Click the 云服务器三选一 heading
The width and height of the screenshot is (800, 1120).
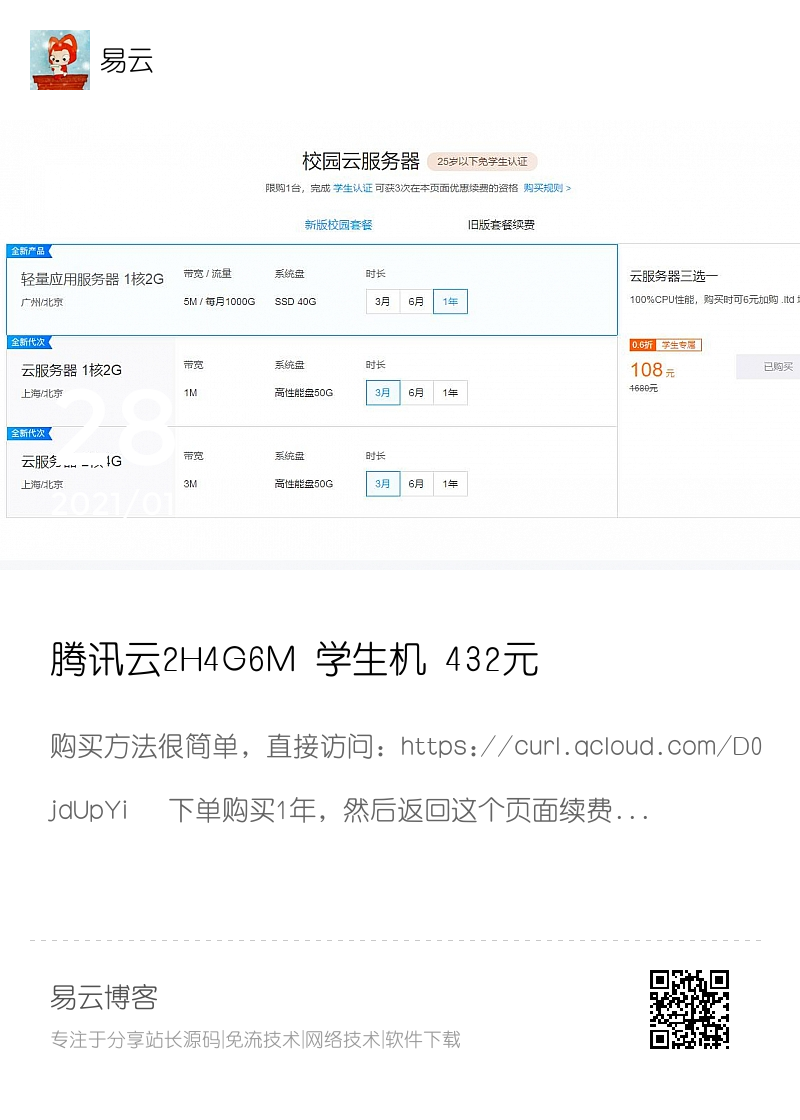(x=674, y=276)
